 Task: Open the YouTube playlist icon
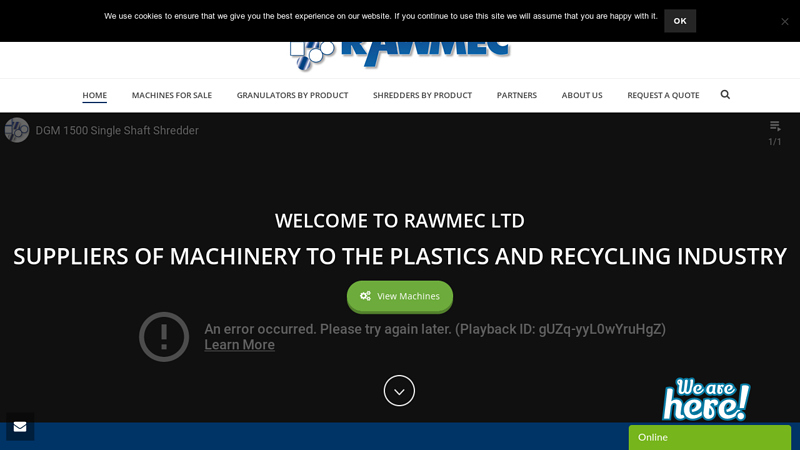click(x=775, y=126)
